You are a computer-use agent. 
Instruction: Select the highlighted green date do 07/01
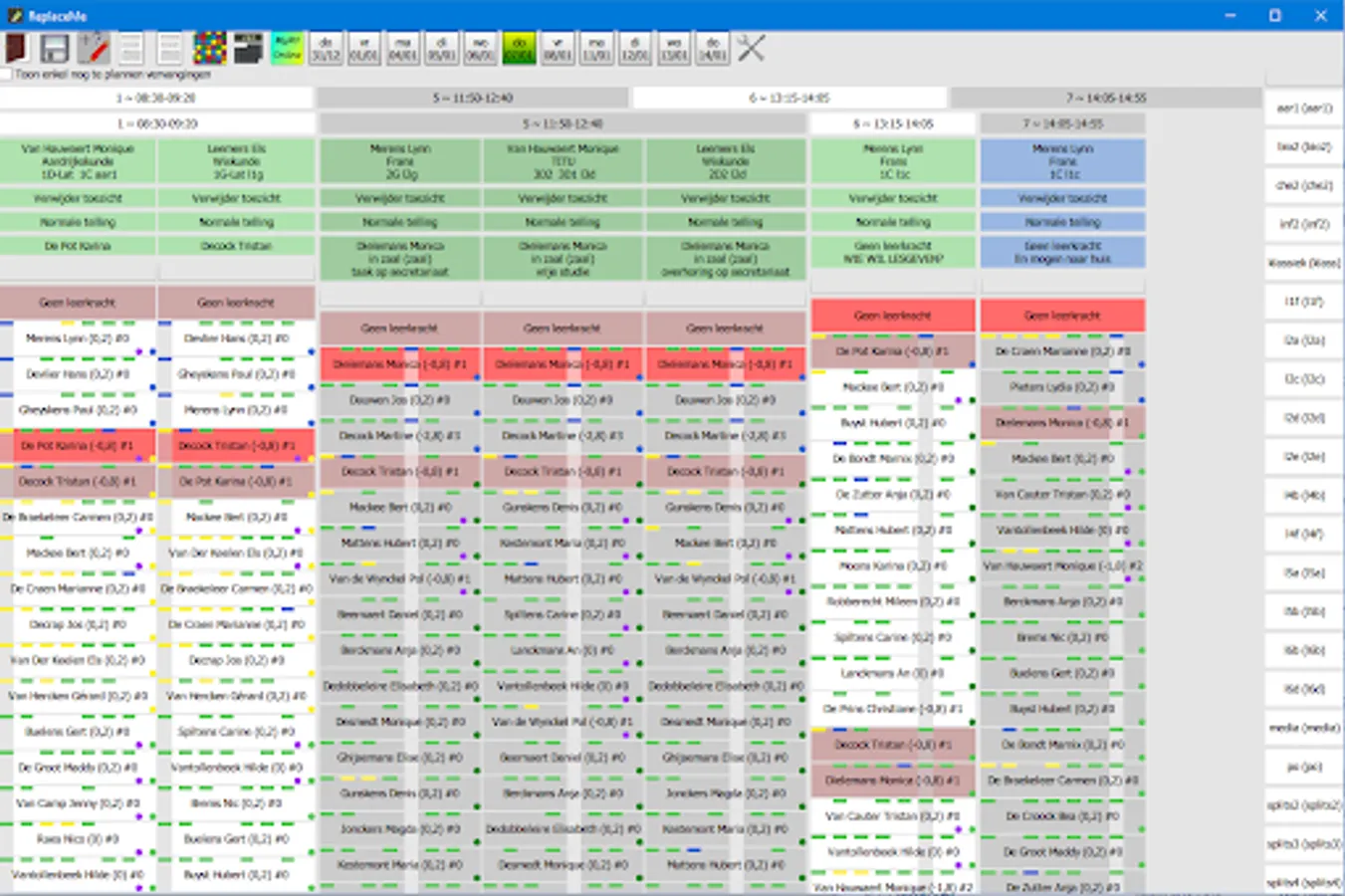click(519, 48)
